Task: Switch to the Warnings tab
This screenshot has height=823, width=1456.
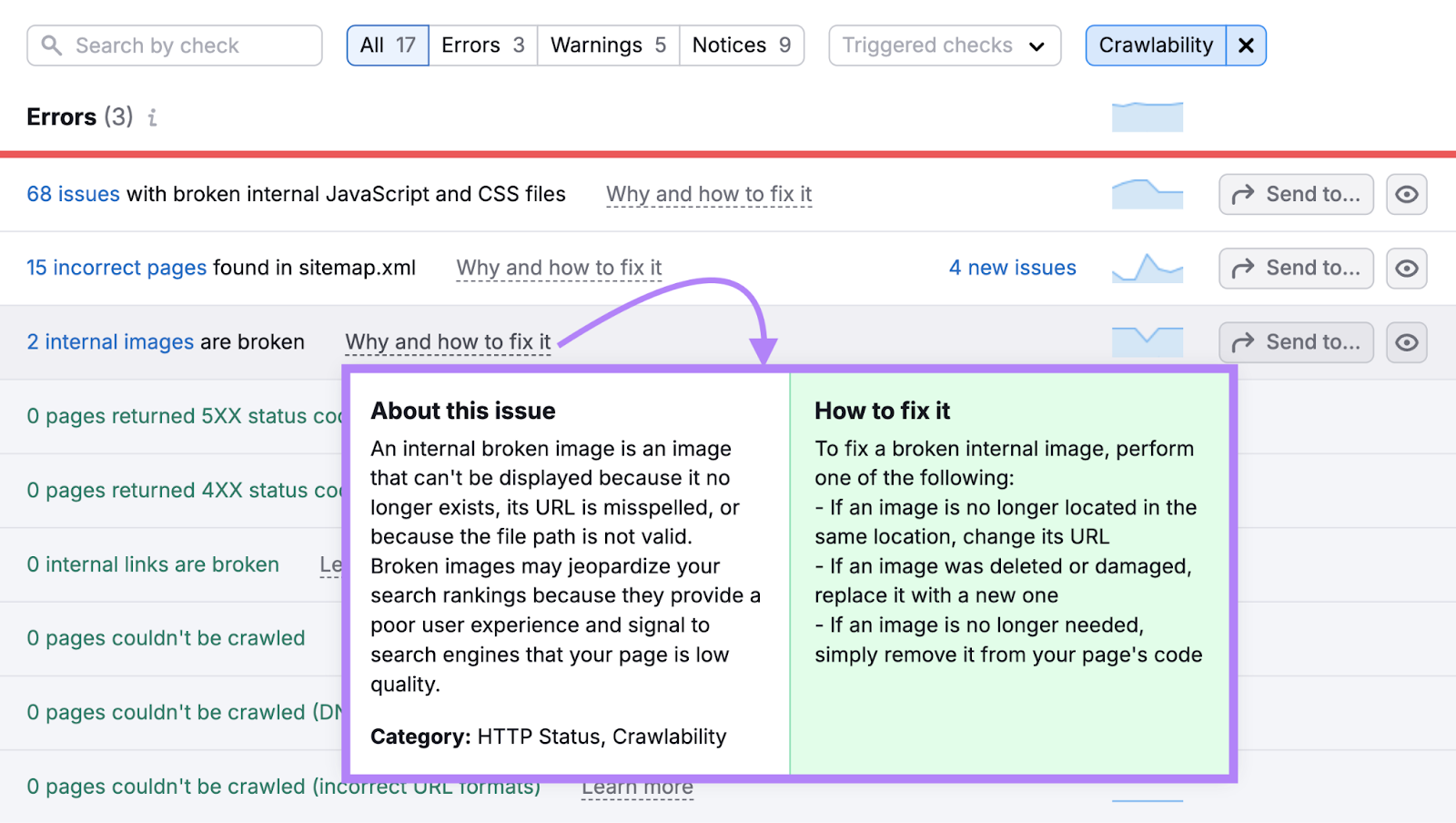Action: [608, 45]
